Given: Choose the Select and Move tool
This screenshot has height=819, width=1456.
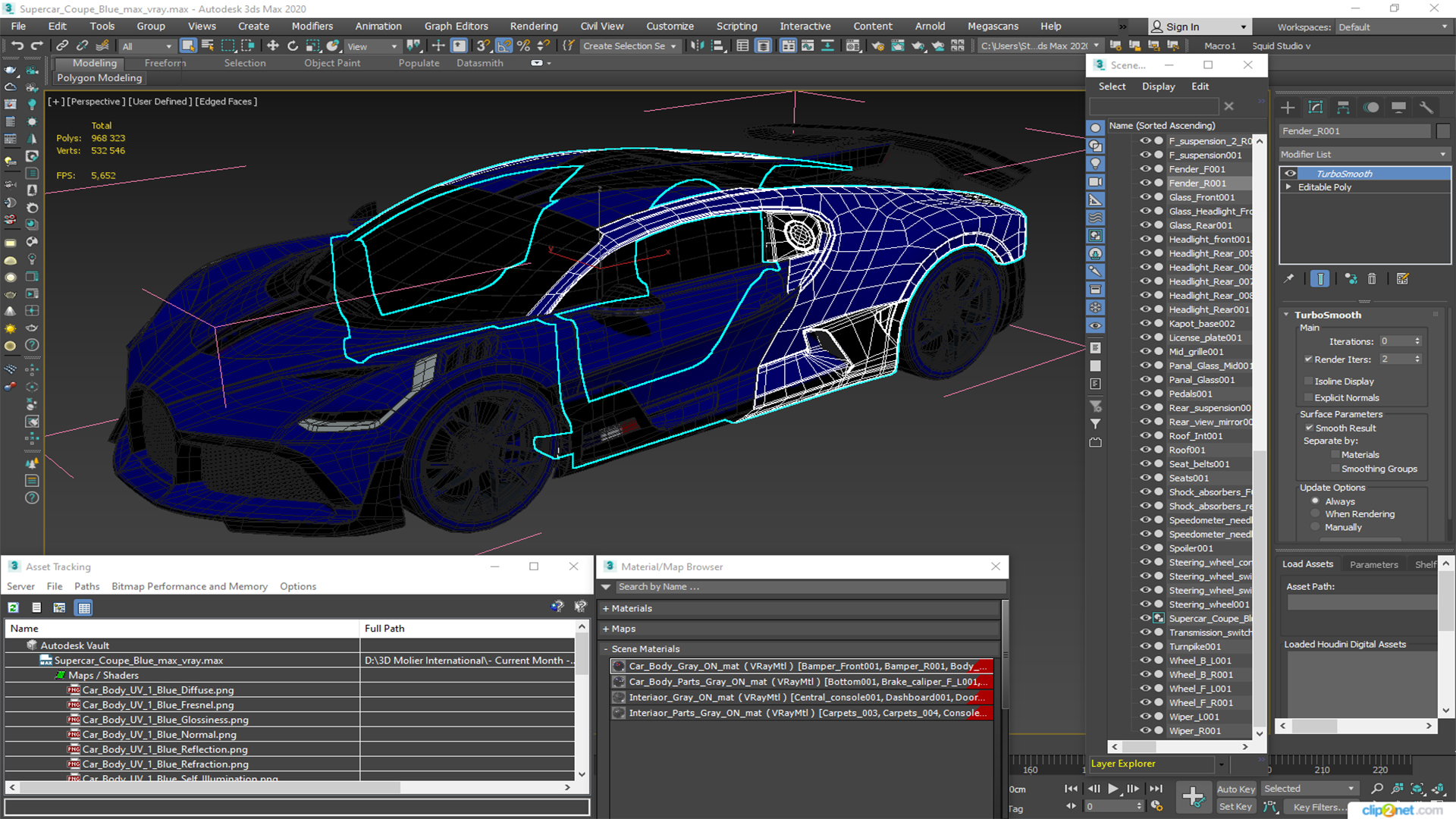Looking at the screenshot, I should point(273,45).
